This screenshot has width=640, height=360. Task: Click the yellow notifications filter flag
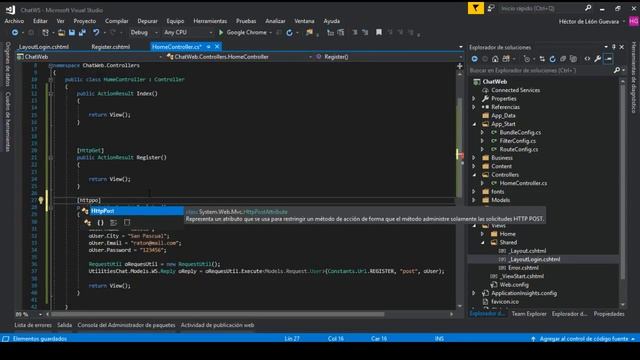pyautogui.click(x=476, y=8)
